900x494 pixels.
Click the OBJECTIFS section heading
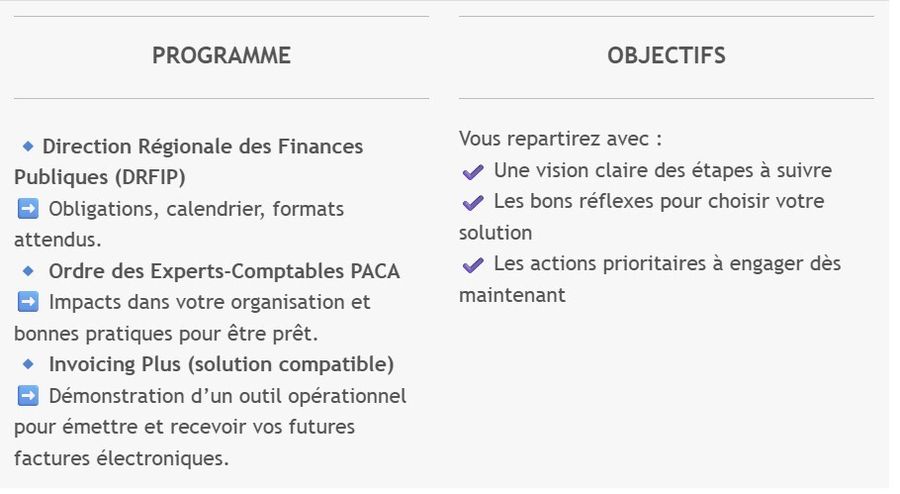[666, 56]
